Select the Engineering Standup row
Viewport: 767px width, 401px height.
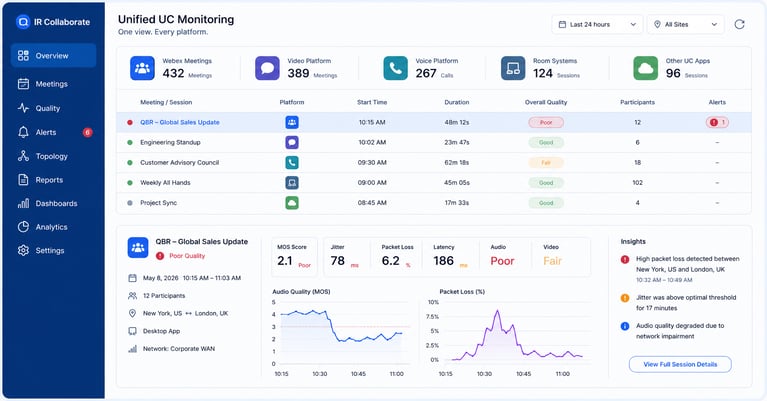pyautogui.click(x=433, y=142)
